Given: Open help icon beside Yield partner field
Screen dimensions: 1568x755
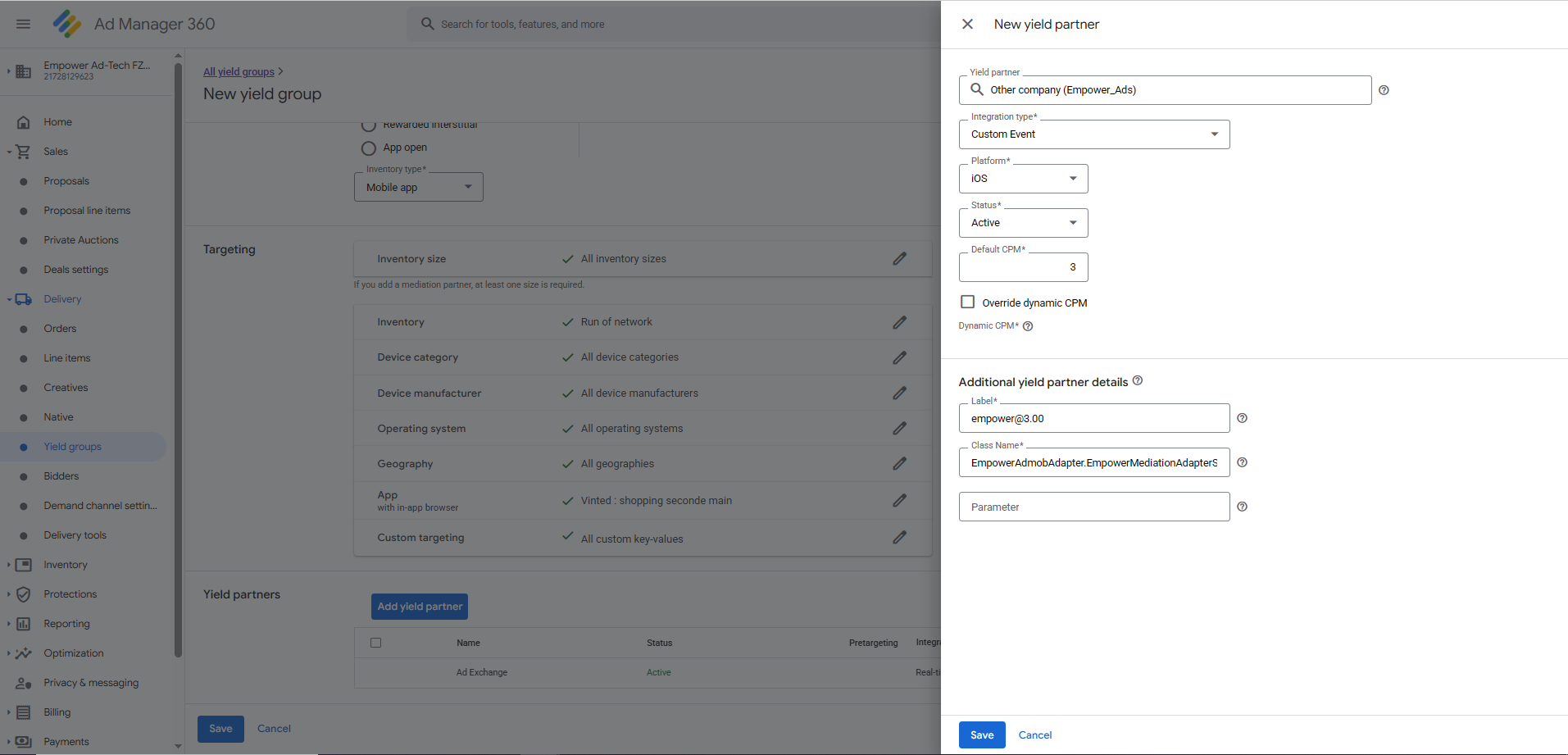Looking at the screenshot, I should [x=1383, y=90].
